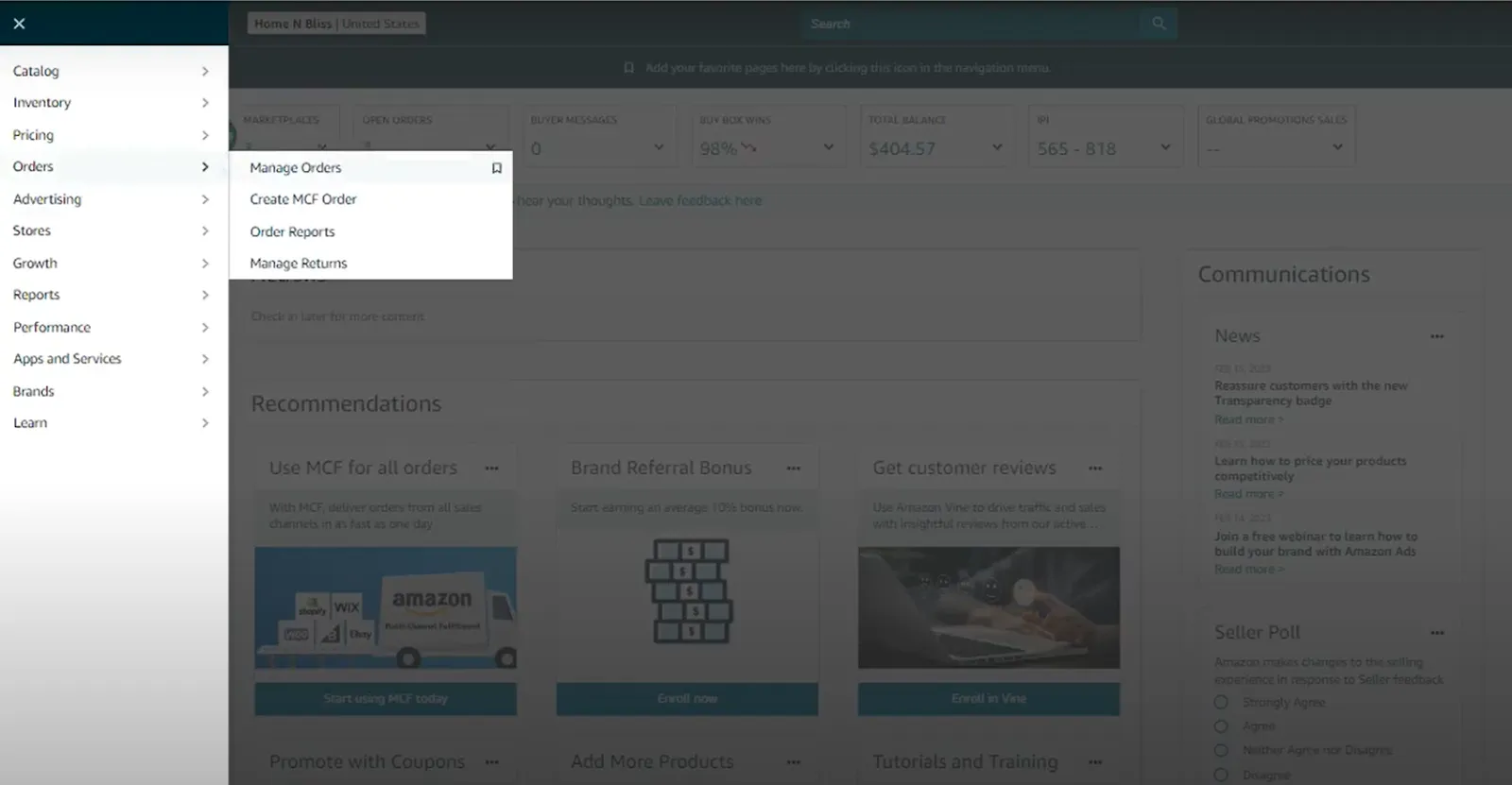Image resolution: width=1512 pixels, height=785 pixels.
Task: Open the Get customer reviews photo thumbnail
Action: coord(988,608)
